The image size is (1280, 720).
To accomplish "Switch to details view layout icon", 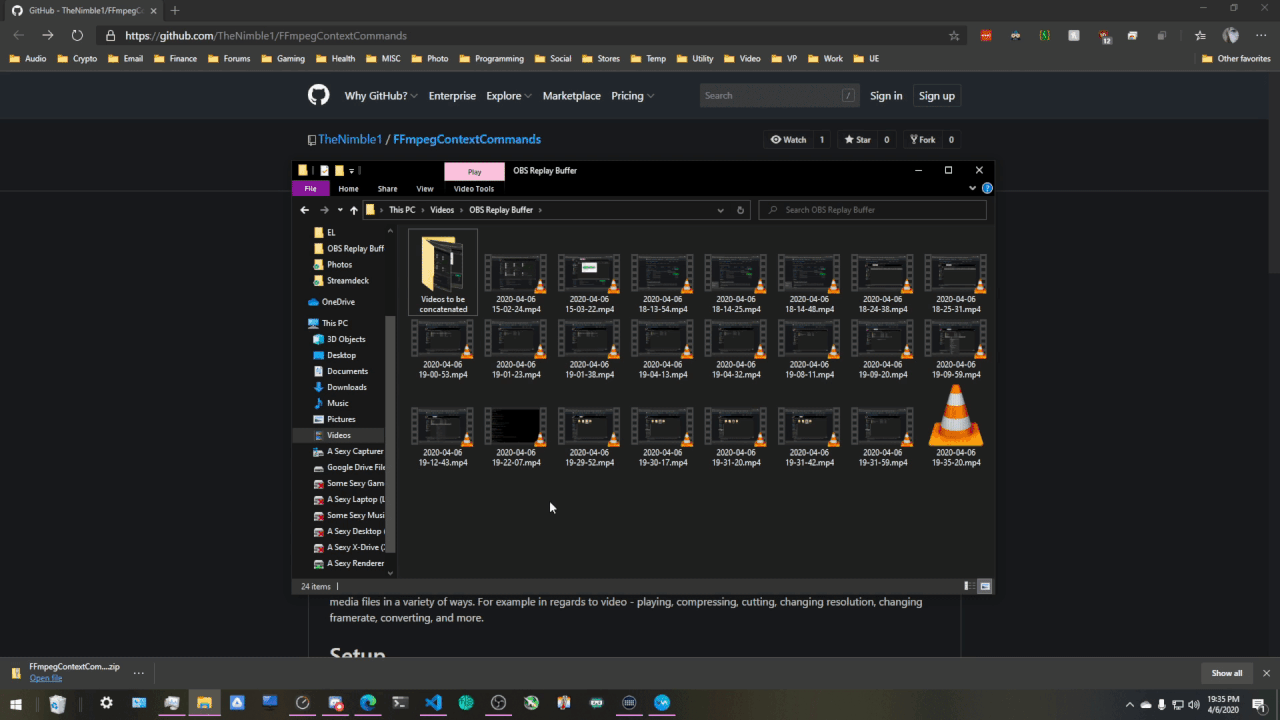I will click(968, 586).
